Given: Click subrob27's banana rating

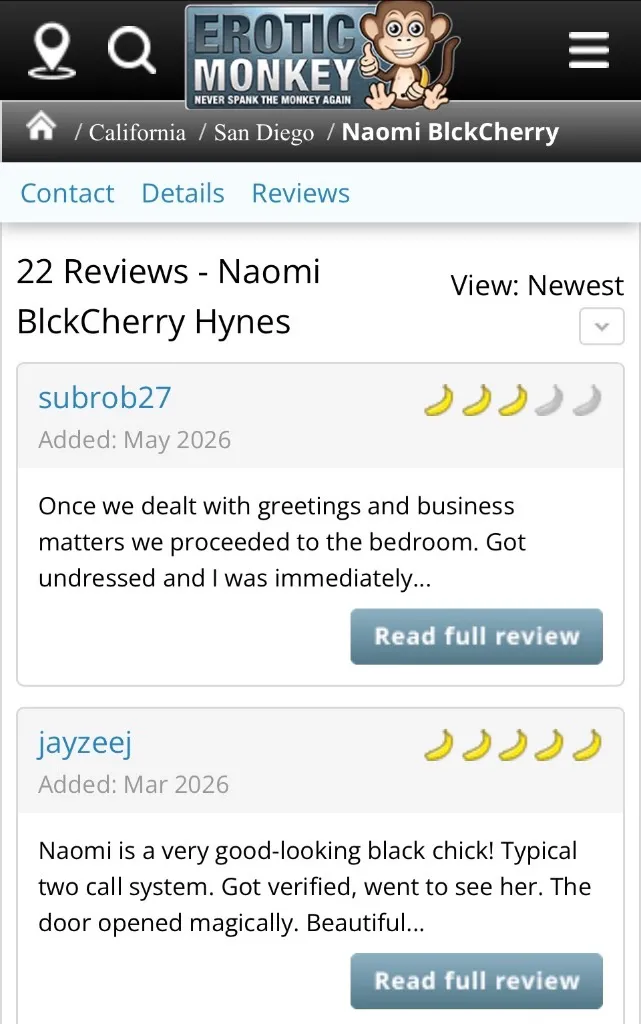Looking at the screenshot, I should [512, 400].
